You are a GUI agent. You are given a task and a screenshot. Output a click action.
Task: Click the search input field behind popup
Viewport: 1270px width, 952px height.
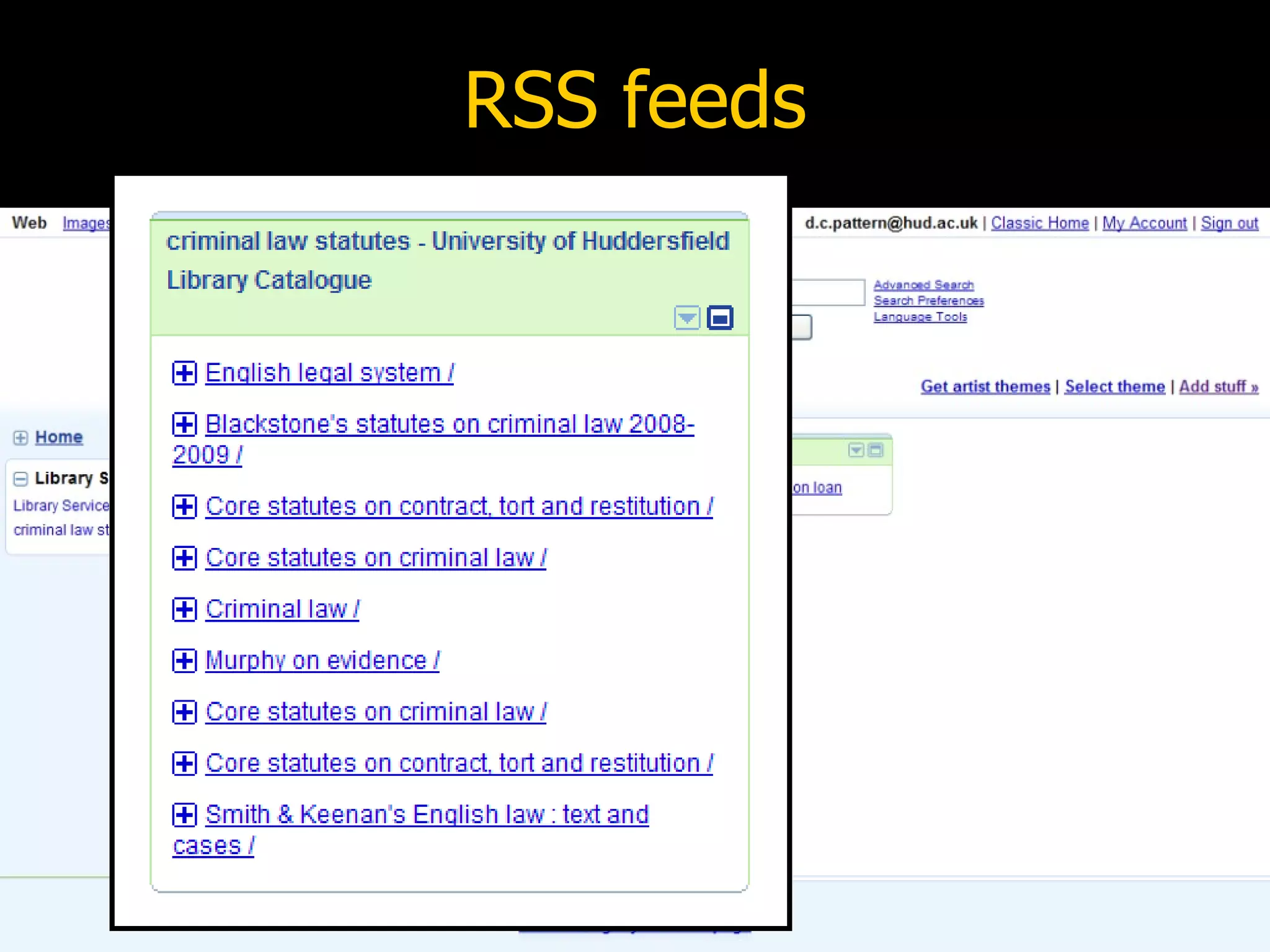[828, 293]
